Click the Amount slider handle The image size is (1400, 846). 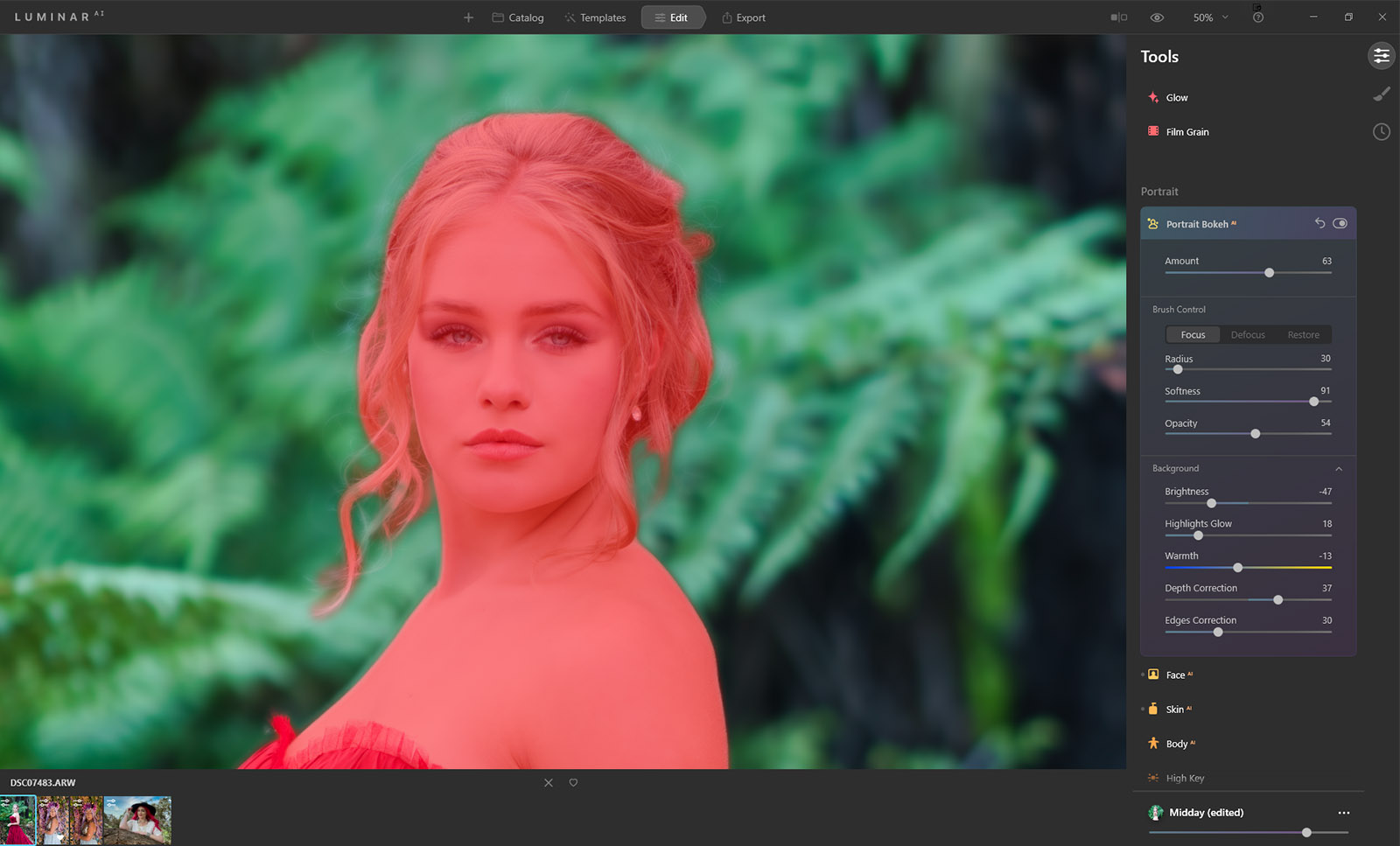(x=1269, y=273)
